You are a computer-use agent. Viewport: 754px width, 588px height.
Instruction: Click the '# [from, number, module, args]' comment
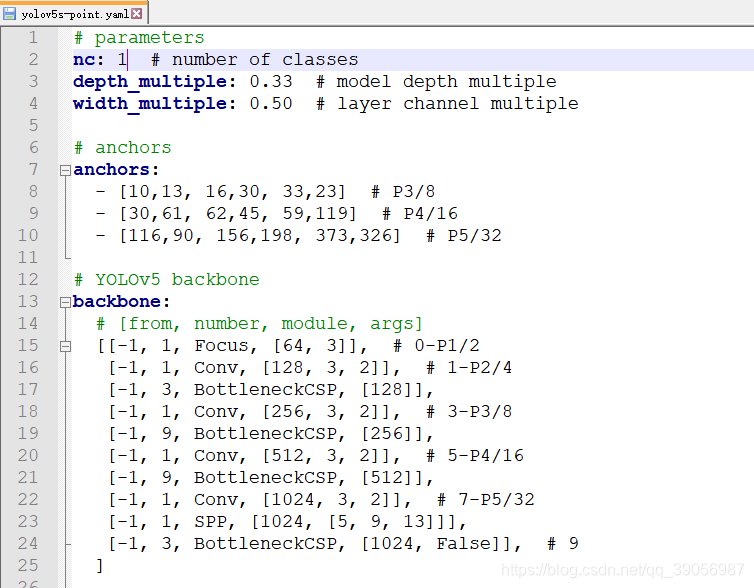pos(260,324)
